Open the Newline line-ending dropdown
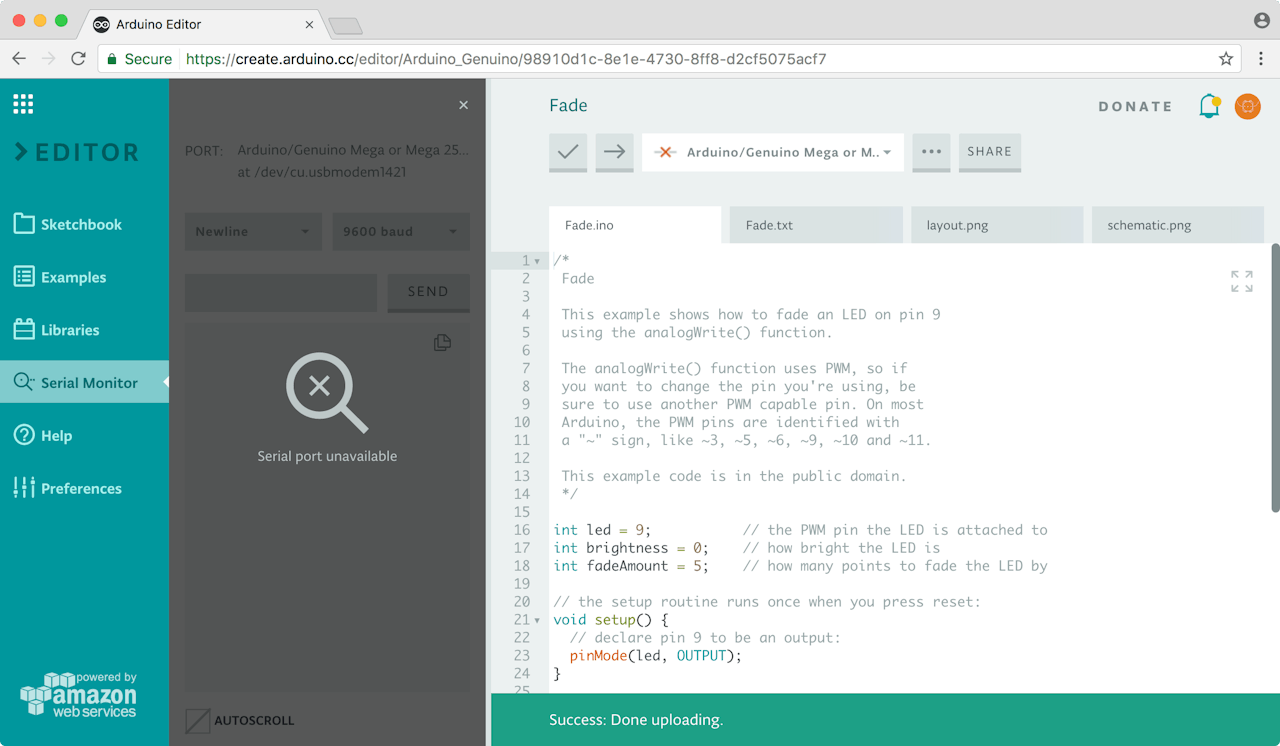1280x746 pixels. pos(253,231)
